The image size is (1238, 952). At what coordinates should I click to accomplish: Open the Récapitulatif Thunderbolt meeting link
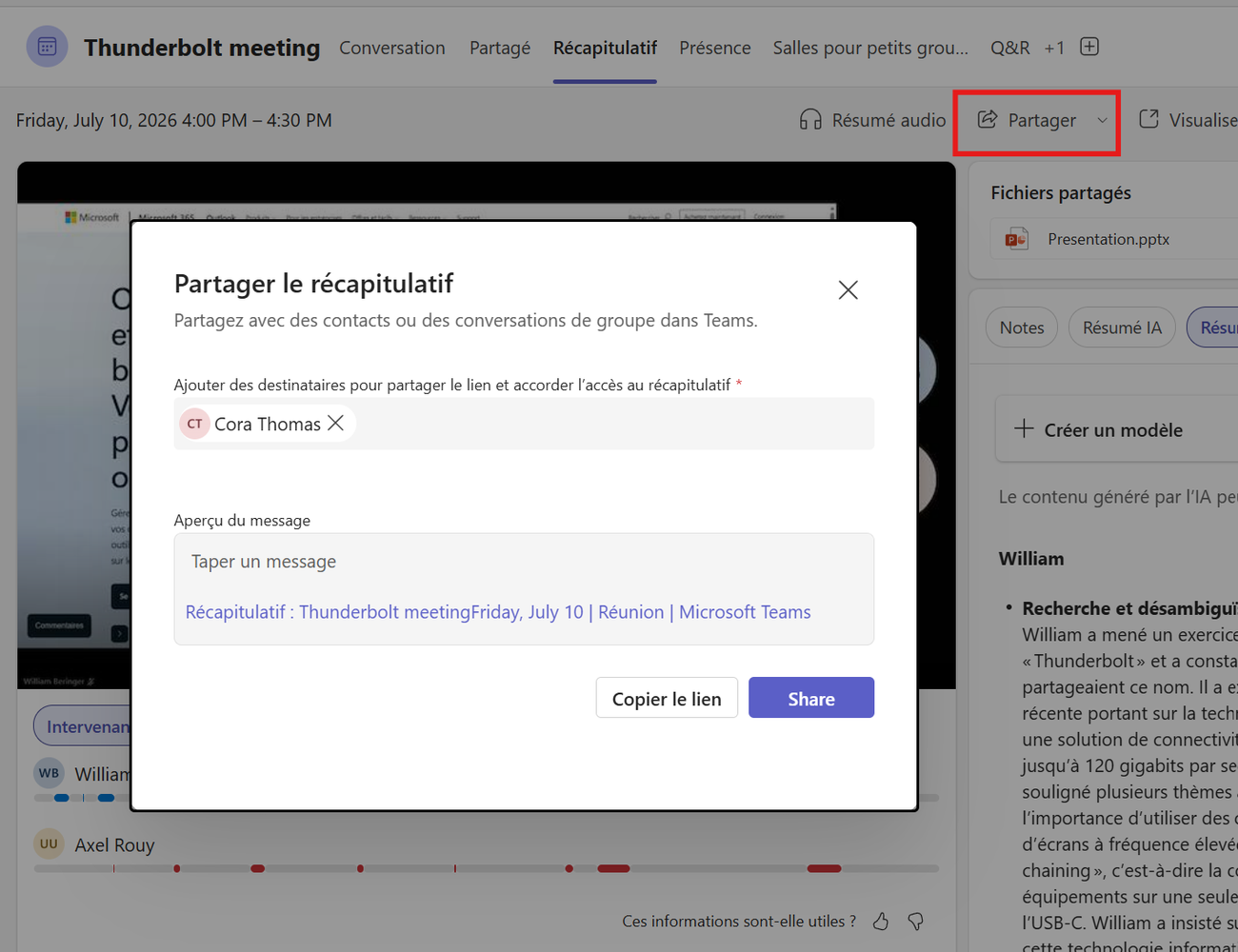(x=498, y=612)
